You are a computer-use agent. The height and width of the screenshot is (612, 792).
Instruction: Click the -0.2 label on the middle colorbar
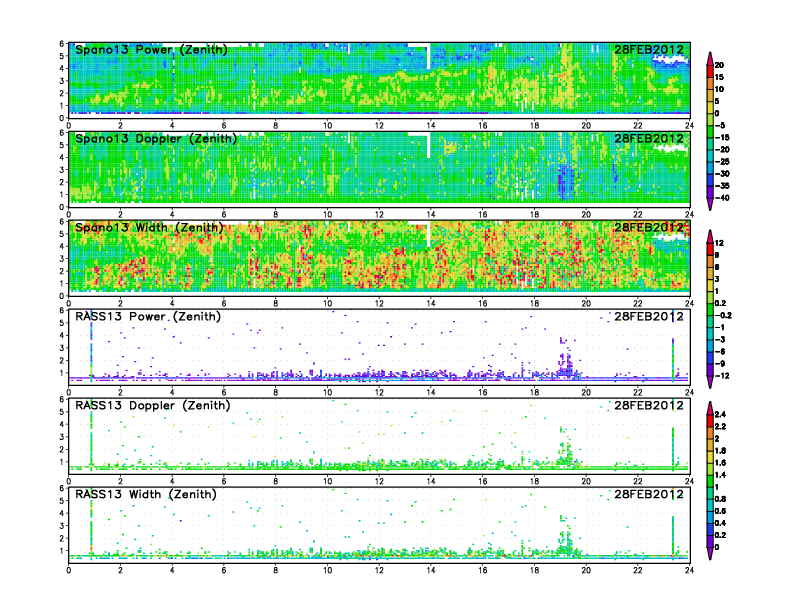point(723,315)
